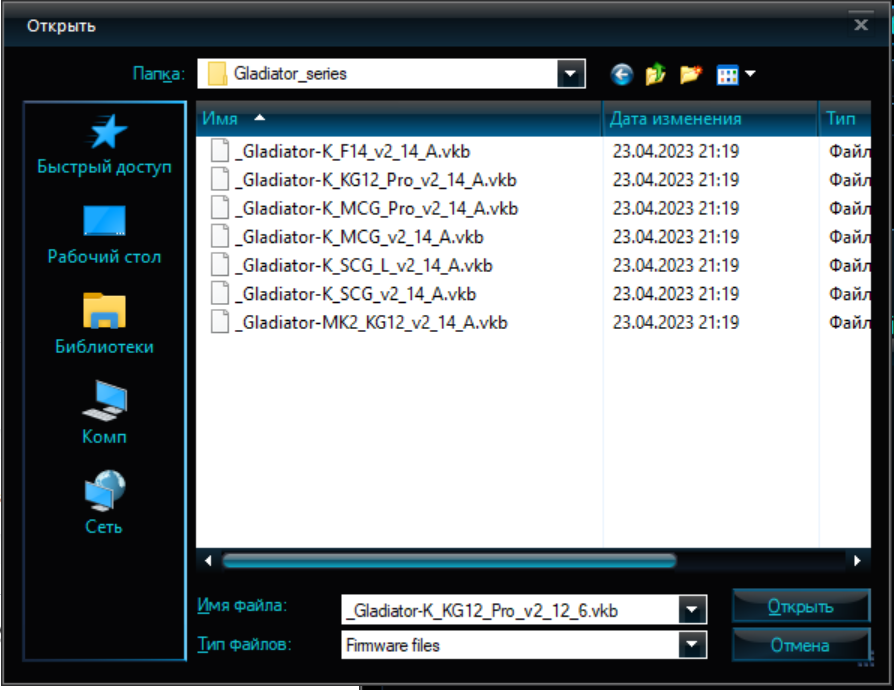This screenshot has height=690, width=894.
Task: Open the view menu icon
Action: [728, 75]
